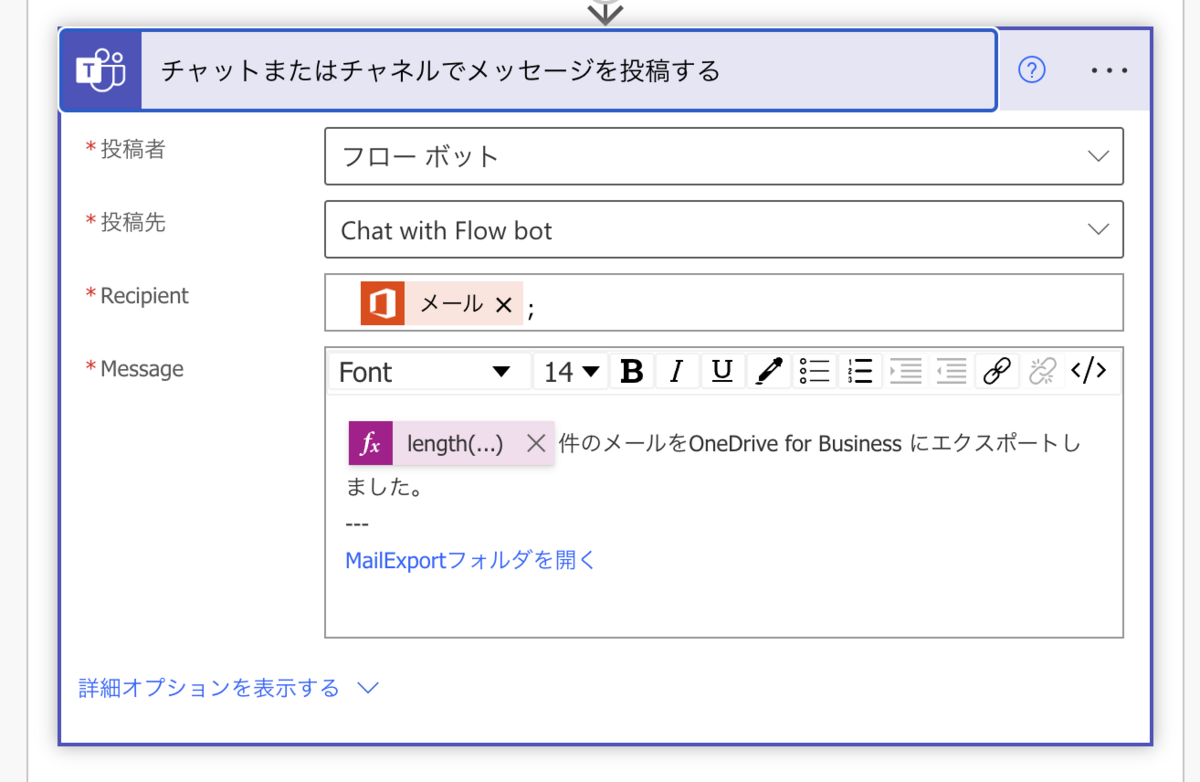This screenshot has height=782, width=1200.
Task: Expand 詳細オプションを表示する
Action: (x=229, y=688)
